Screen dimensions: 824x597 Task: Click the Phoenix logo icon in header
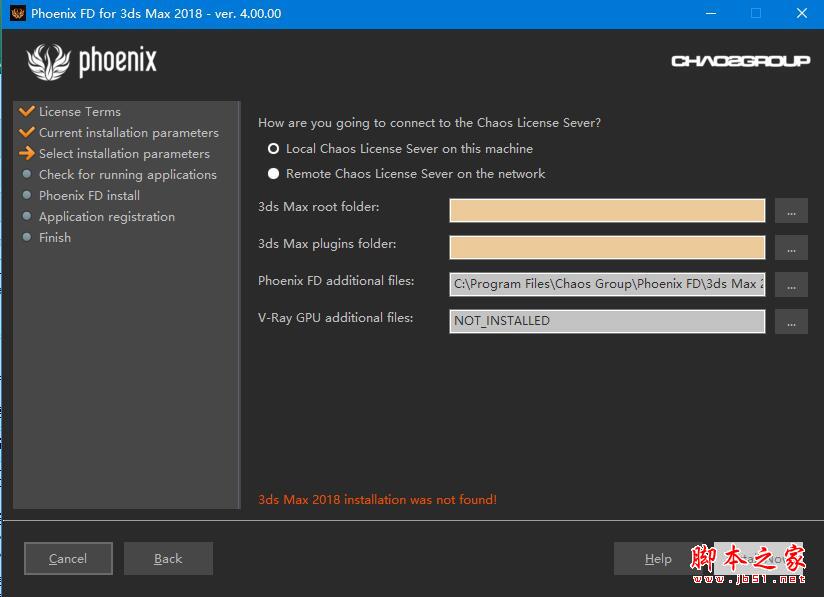pos(48,61)
